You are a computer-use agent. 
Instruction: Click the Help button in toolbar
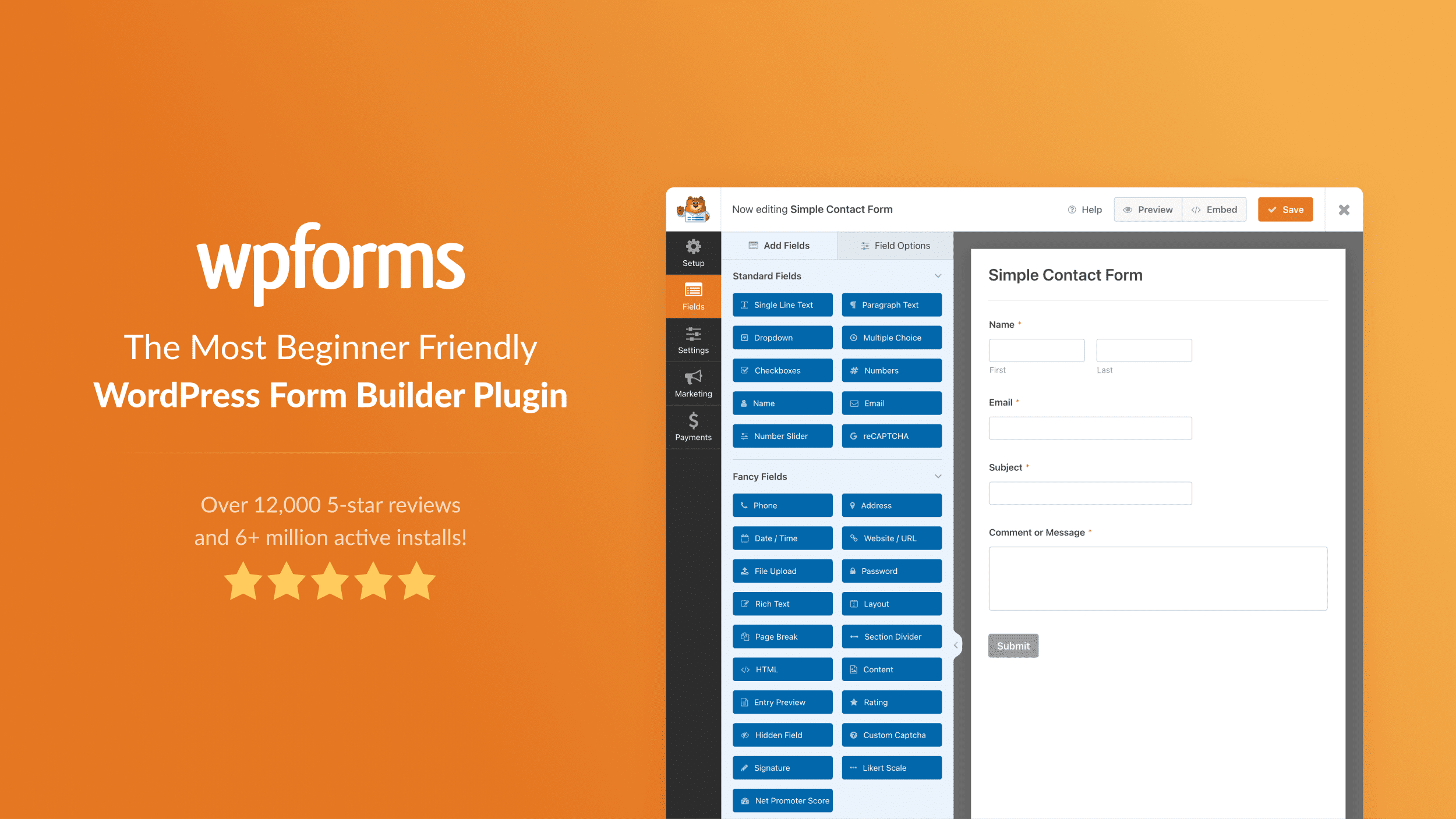(1086, 209)
